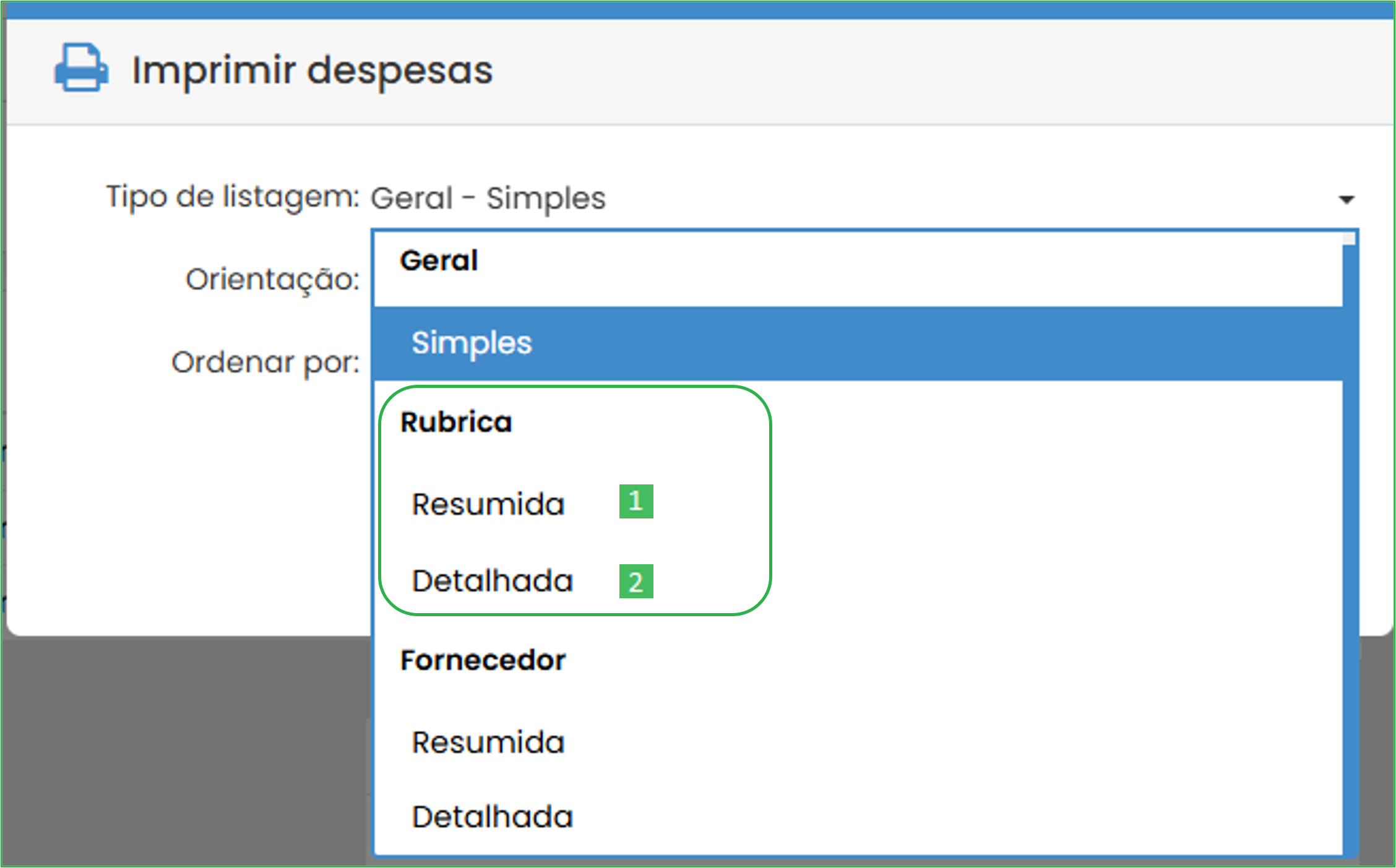Click the Ordenar por label
1396x868 pixels.
pos(265,363)
